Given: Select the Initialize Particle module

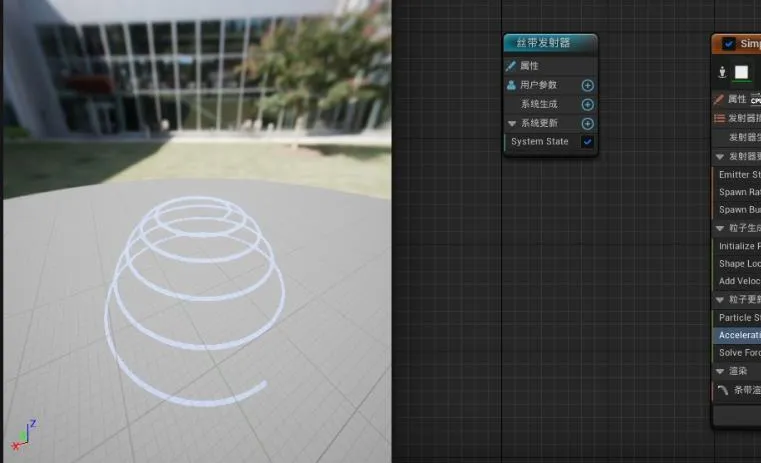Looking at the screenshot, I should [x=737, y=246].
